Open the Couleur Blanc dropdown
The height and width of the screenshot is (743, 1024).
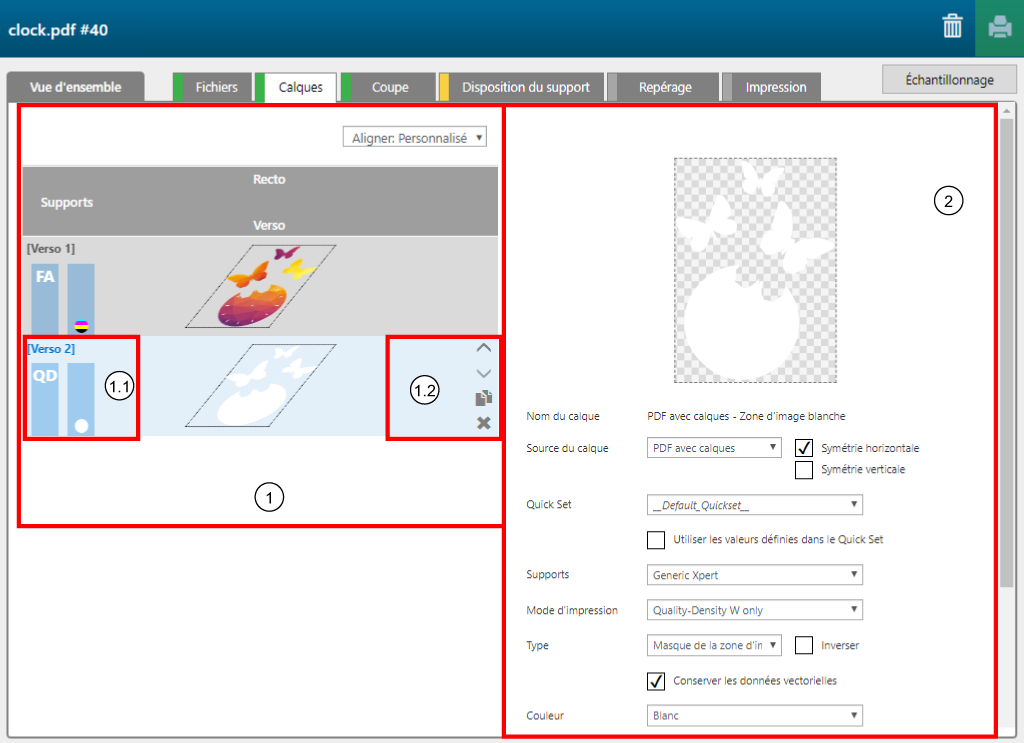click(x=755, y=716)
